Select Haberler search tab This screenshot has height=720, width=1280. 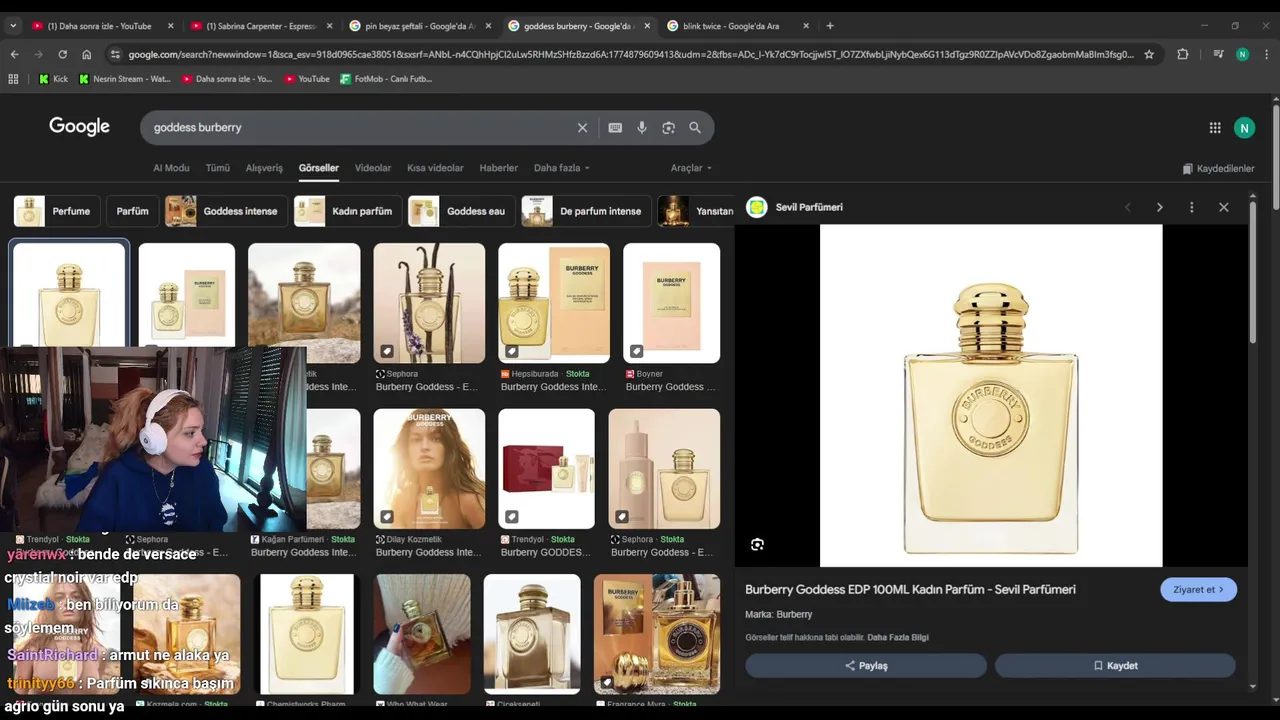[498, 168]
